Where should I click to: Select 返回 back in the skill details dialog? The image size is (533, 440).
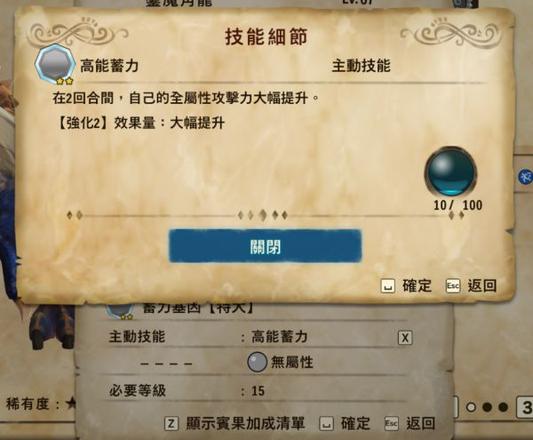(482, 286)
